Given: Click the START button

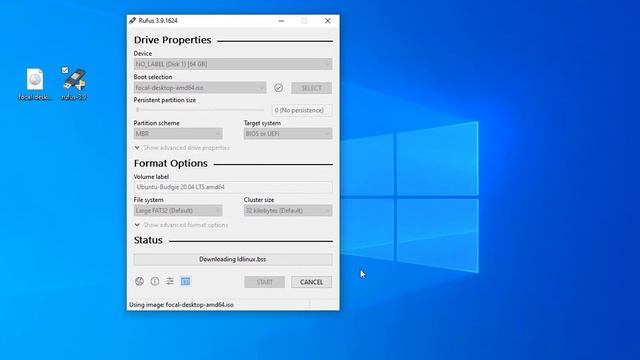Looking at the screenshot, I should (264, 282).
